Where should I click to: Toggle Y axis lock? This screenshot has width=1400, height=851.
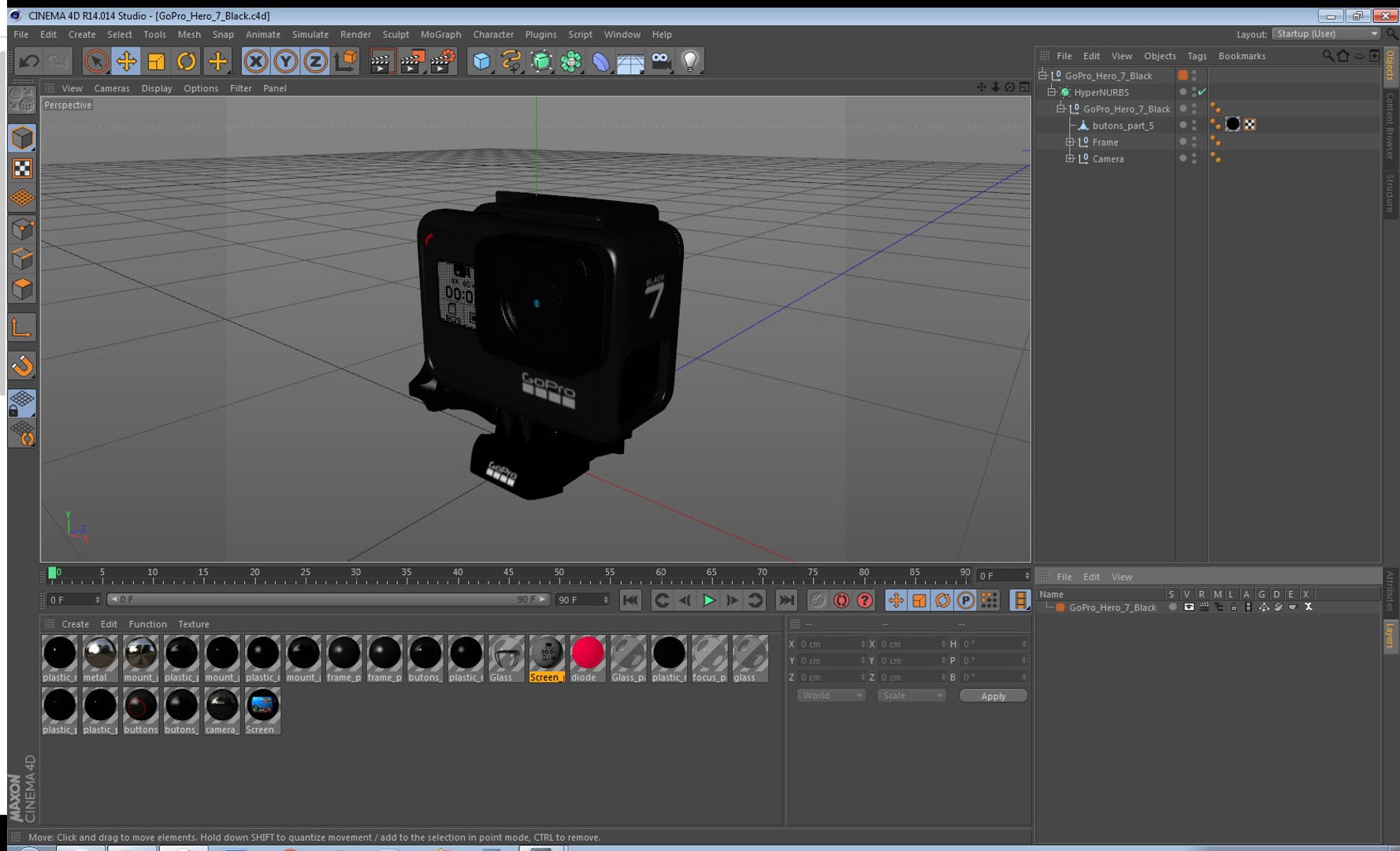tap(285, 61)
